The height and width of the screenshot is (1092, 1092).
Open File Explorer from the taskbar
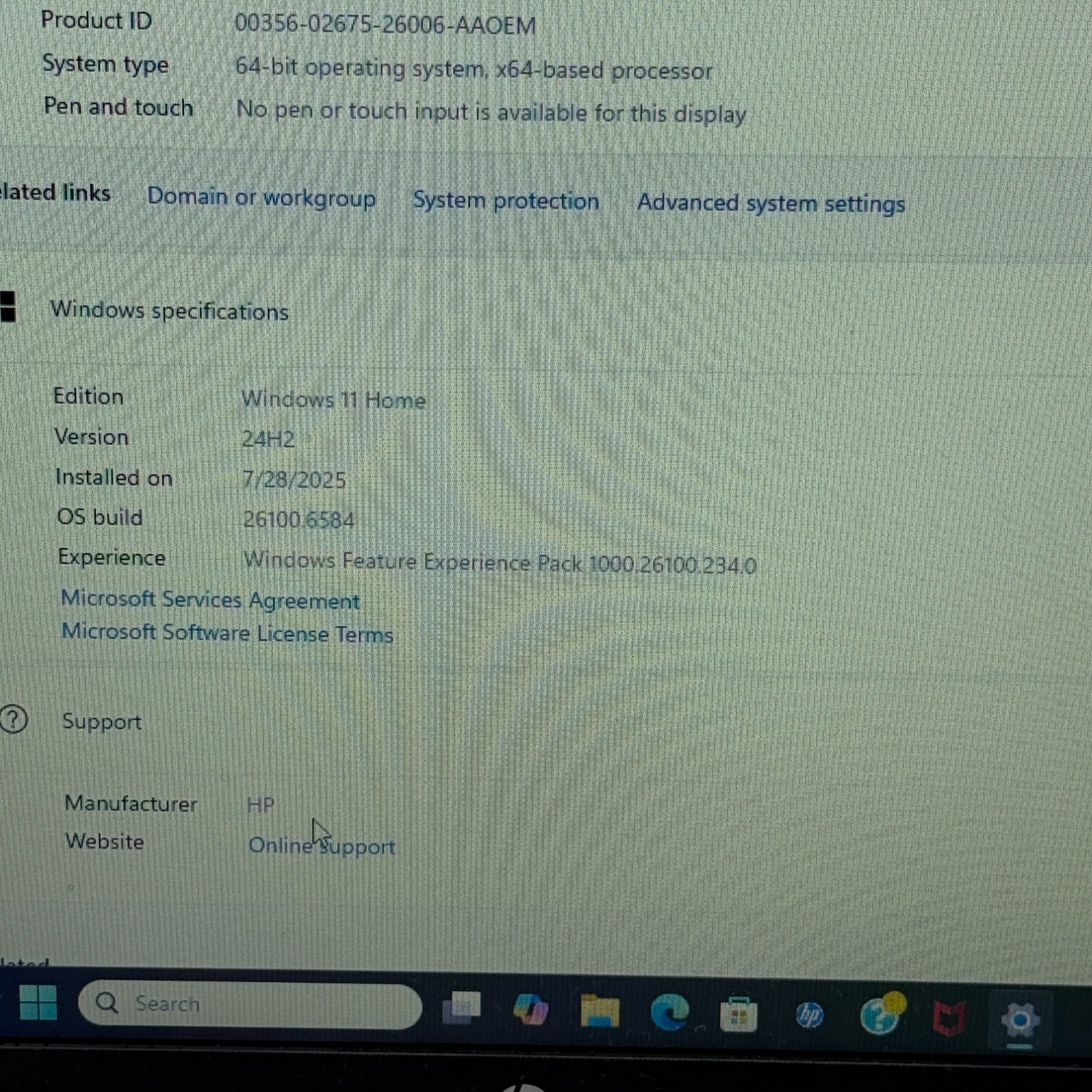click(x=599, y=1011)
